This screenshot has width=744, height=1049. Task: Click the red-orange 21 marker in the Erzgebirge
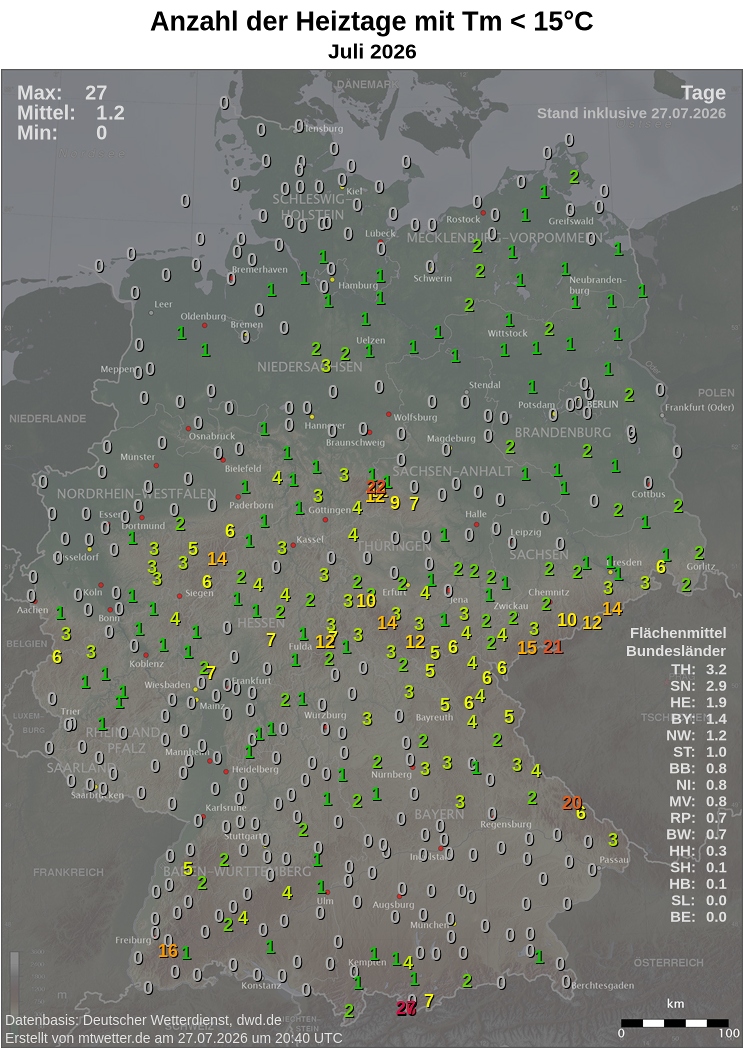pos(553,646)
